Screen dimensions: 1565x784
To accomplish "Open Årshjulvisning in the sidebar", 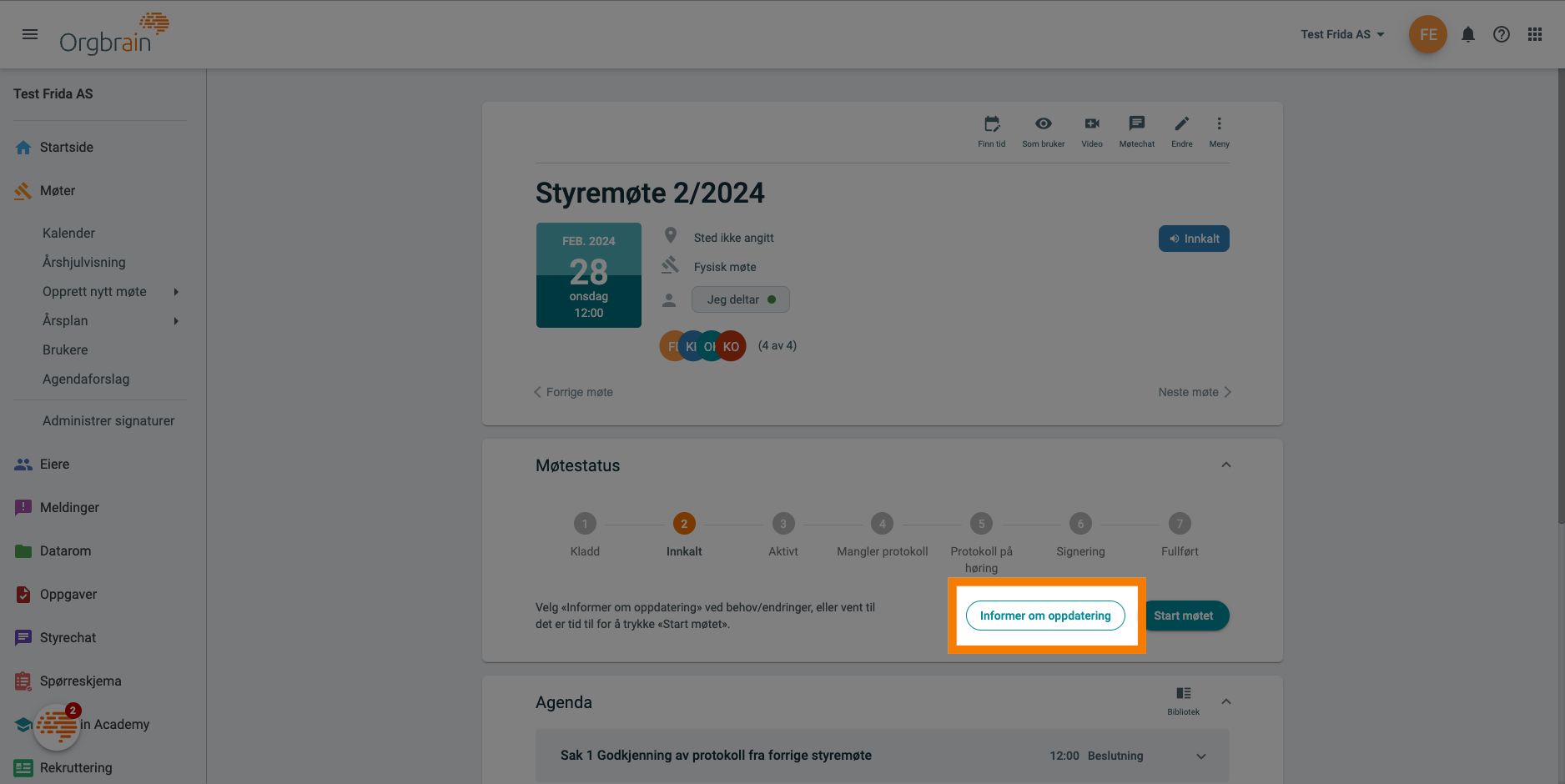I will click(x=84, y=262).
